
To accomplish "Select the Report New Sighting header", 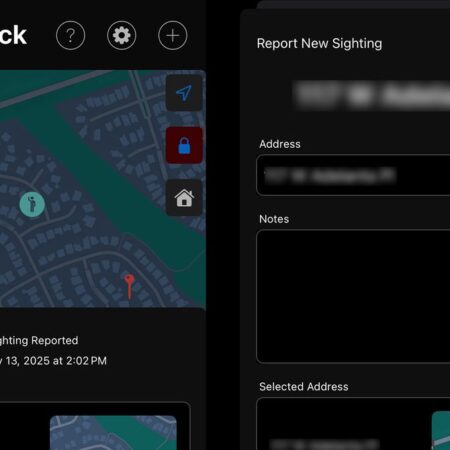I will [319, 43].
